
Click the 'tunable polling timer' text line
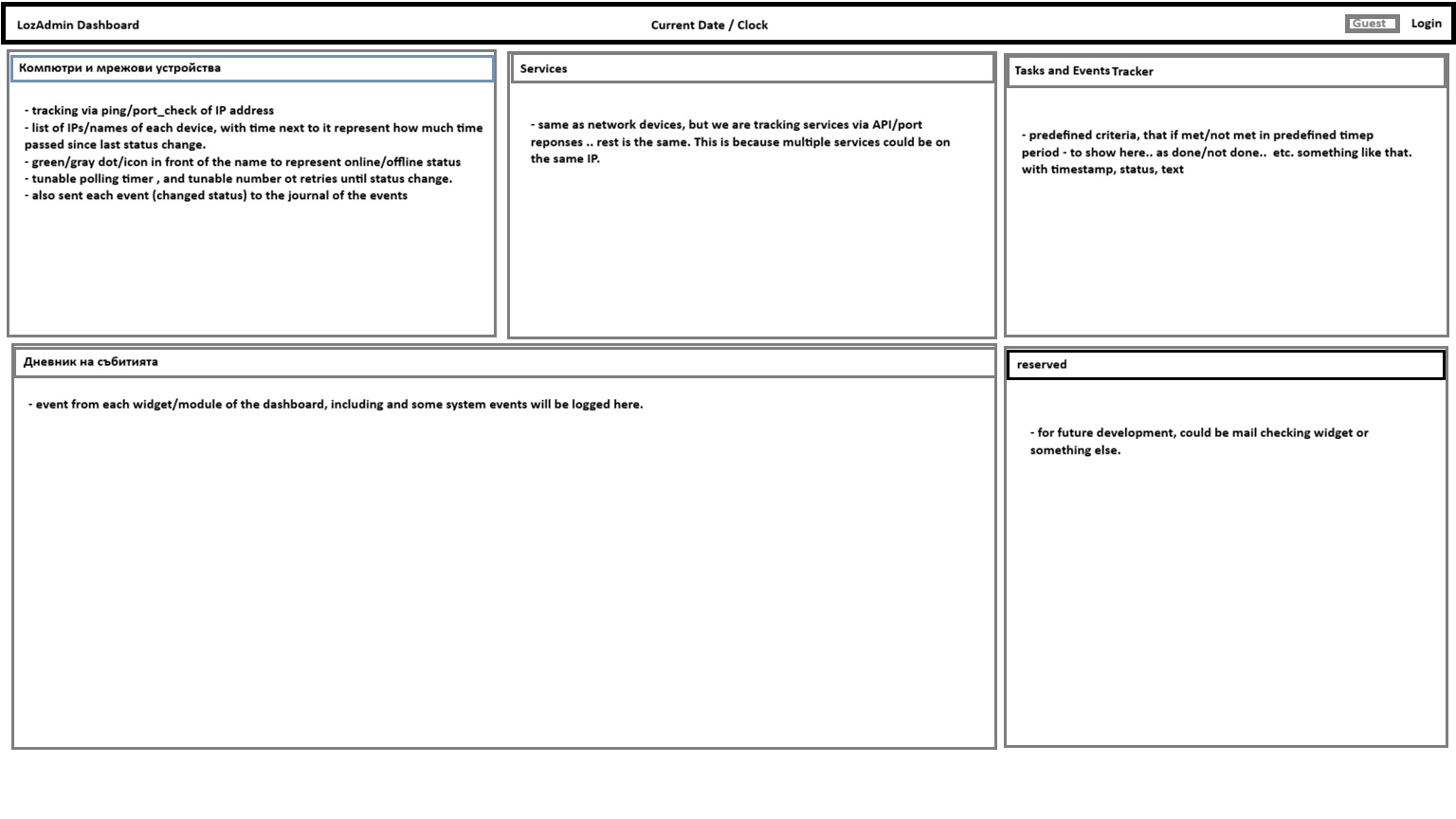pos(238,178)
